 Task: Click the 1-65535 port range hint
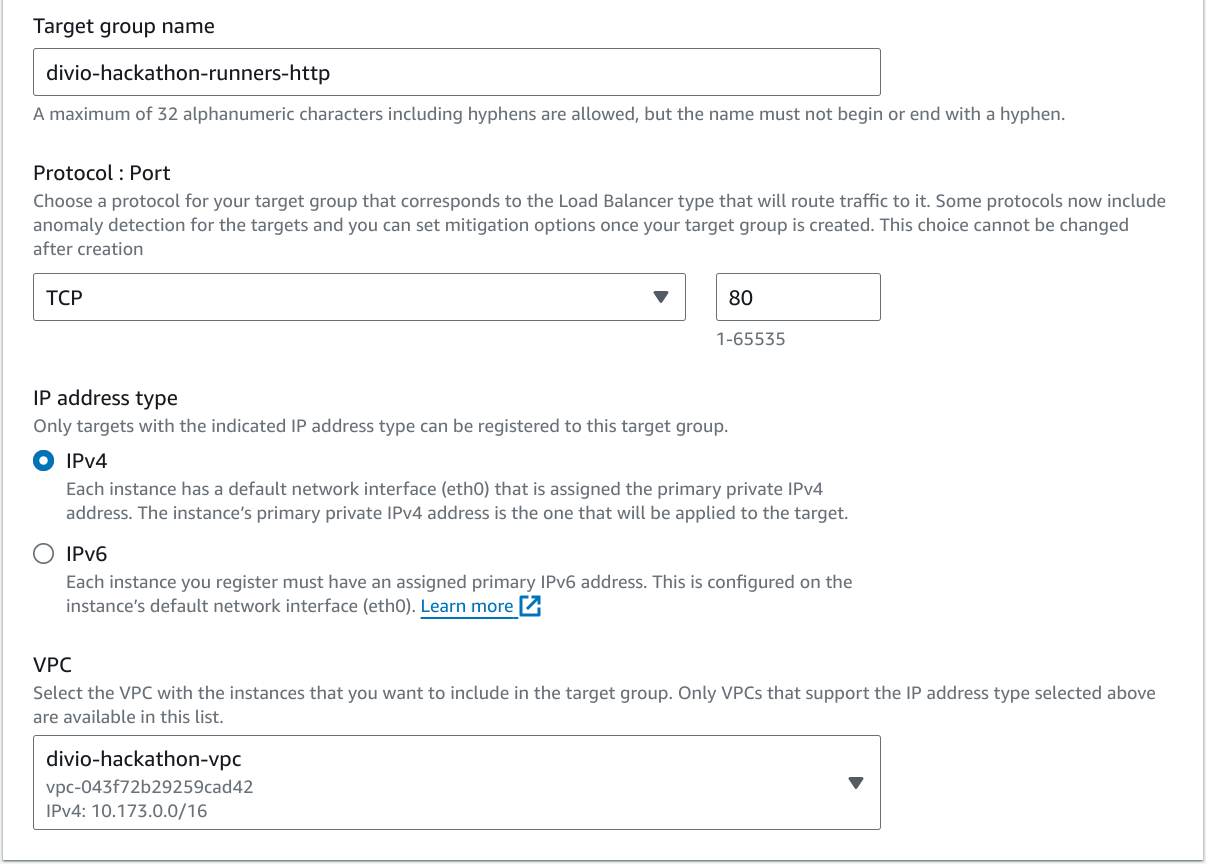(x=750, y=339)
